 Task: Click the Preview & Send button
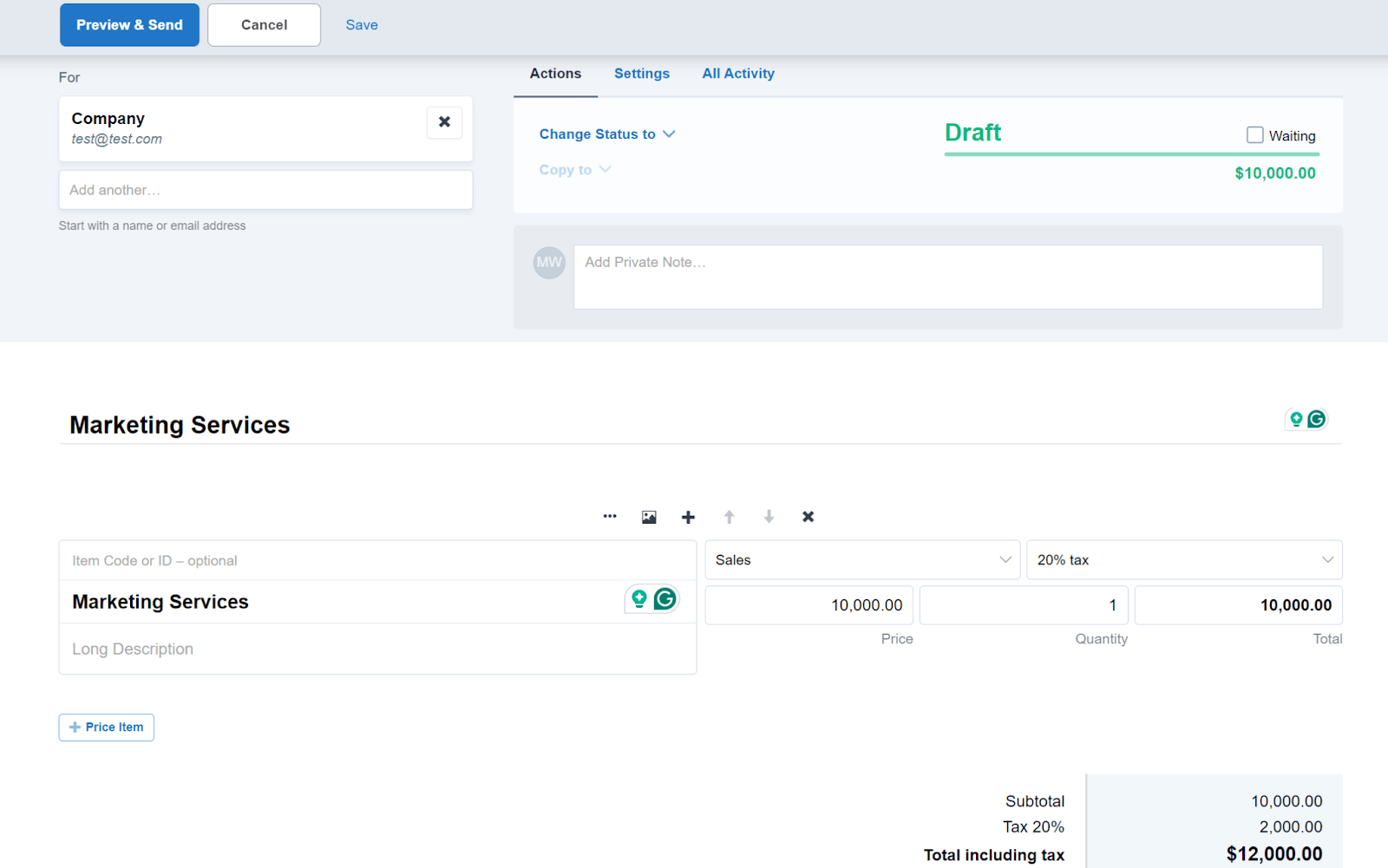129,25
